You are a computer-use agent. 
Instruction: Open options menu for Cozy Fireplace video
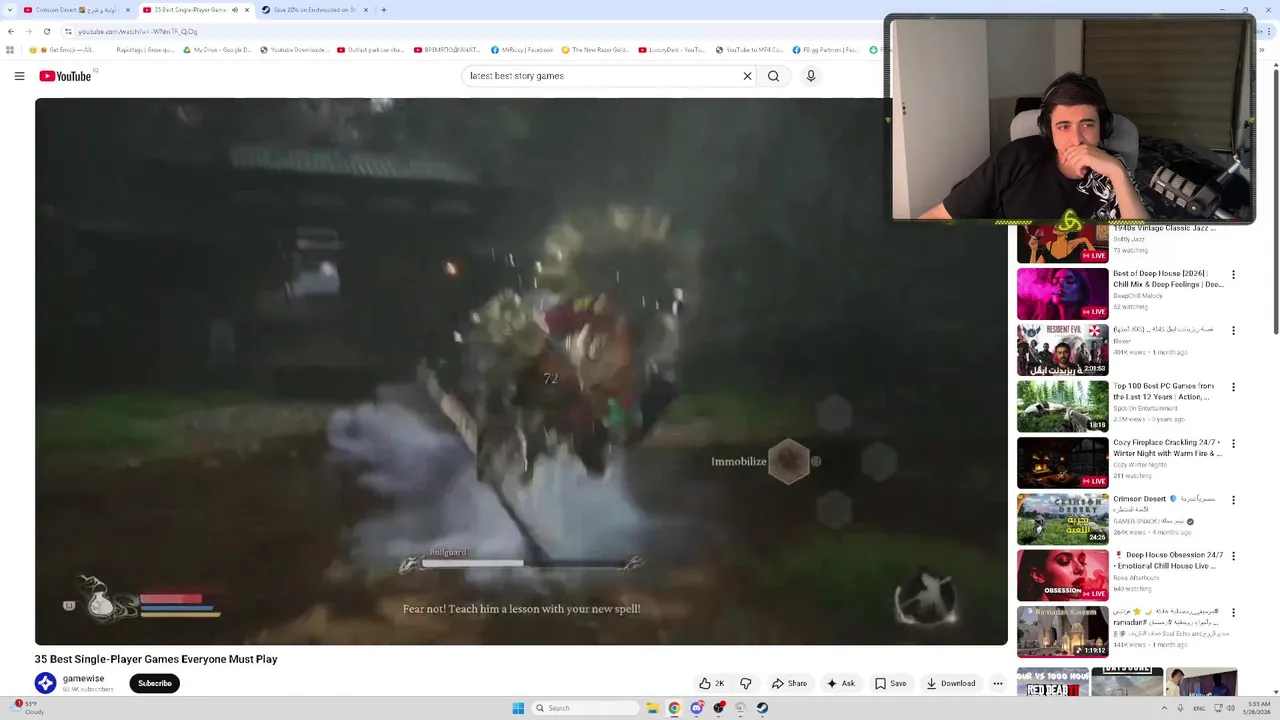(1233, 443)
